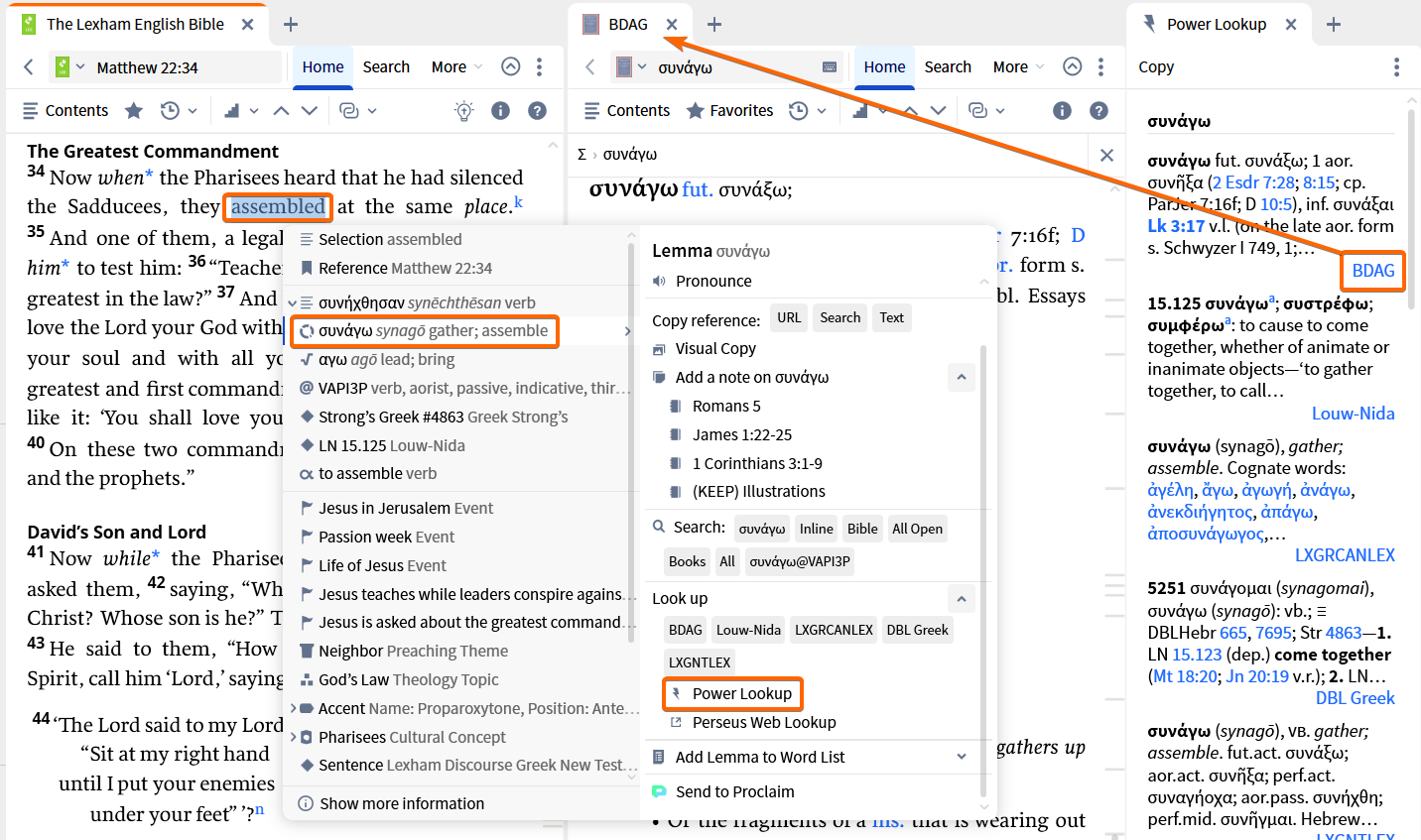Image resolution: width=1421 pixels, height=840 pixels.
Task: Click Copy in Power Lookup panel
Action: [1156, 66]
